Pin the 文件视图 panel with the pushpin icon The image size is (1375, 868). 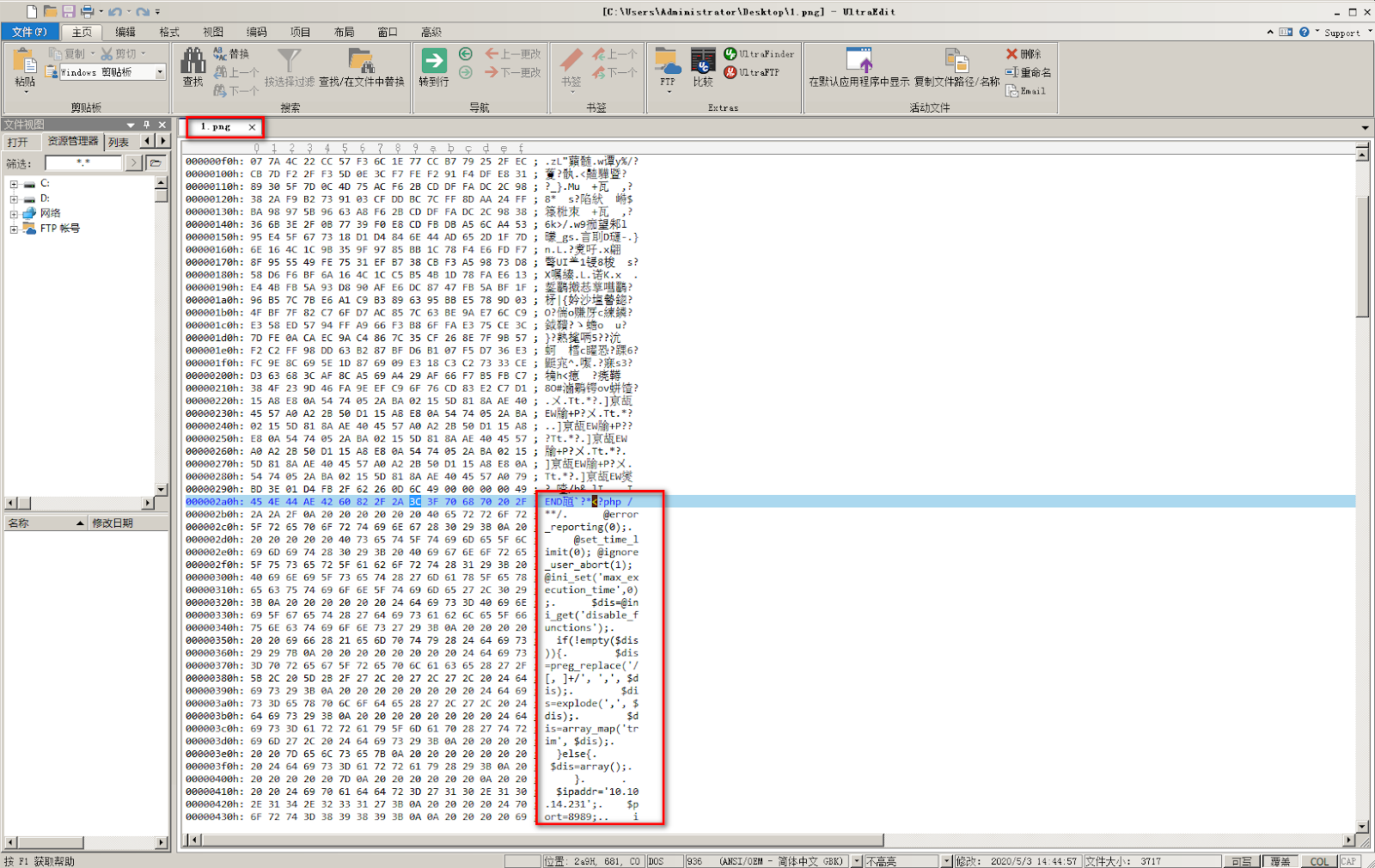[146, 125]
